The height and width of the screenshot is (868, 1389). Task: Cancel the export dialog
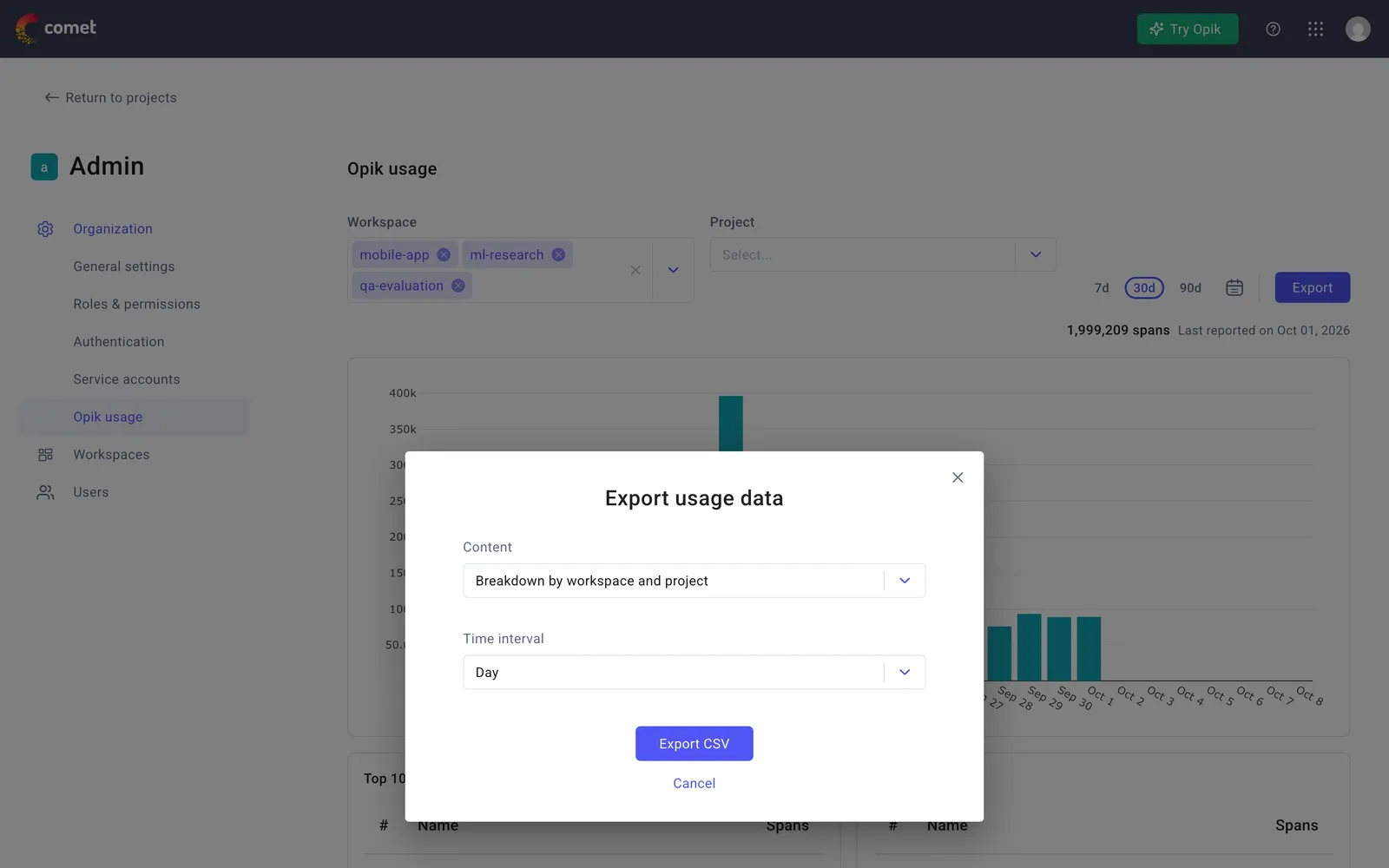pyautogui.click(x=694, y=783)
